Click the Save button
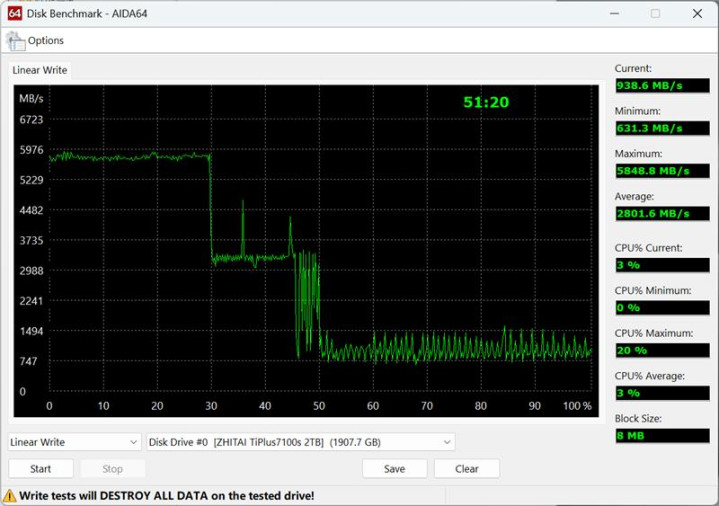Viewport: 719px width, 506px height. tap(393, 468)
